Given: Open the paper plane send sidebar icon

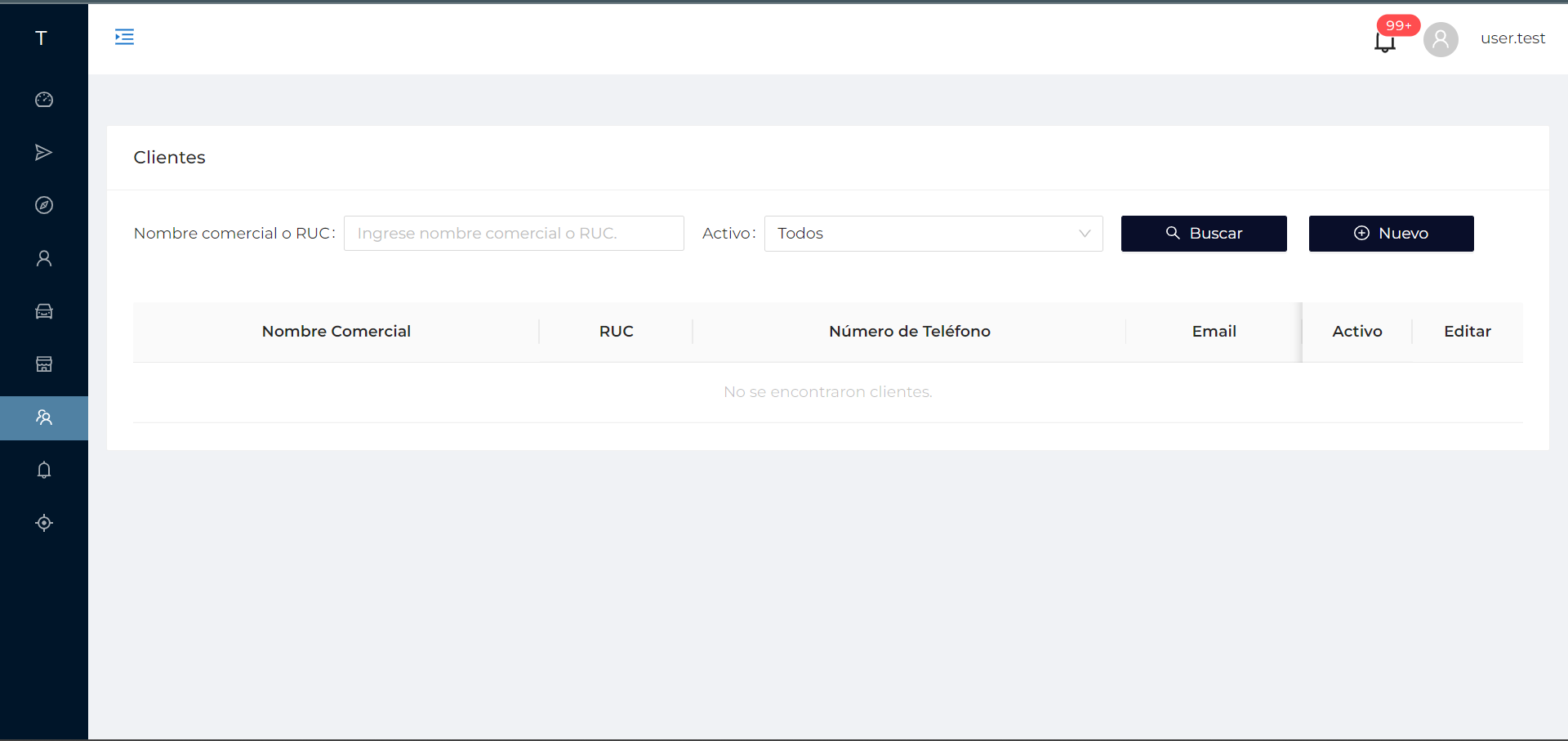Looking at the screenshot, I should pyautogui.click(x=44, y=153).
